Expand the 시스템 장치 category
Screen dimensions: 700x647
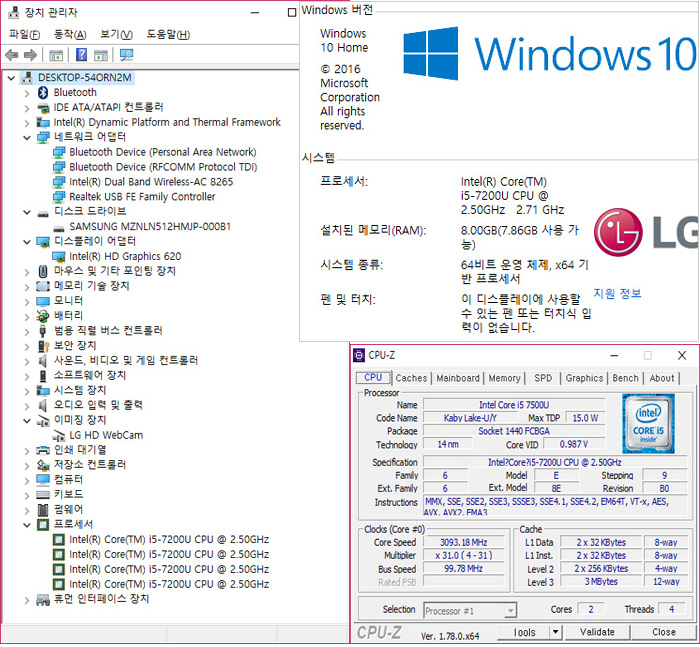pyautogui.click(x=27, y=392)
